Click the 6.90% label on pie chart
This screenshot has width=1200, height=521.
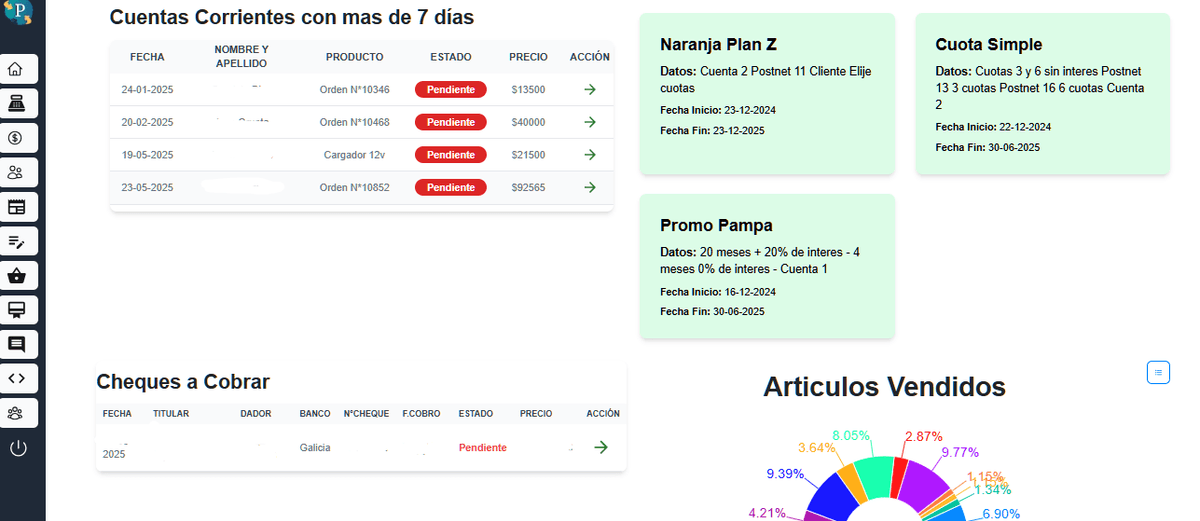1000,513
